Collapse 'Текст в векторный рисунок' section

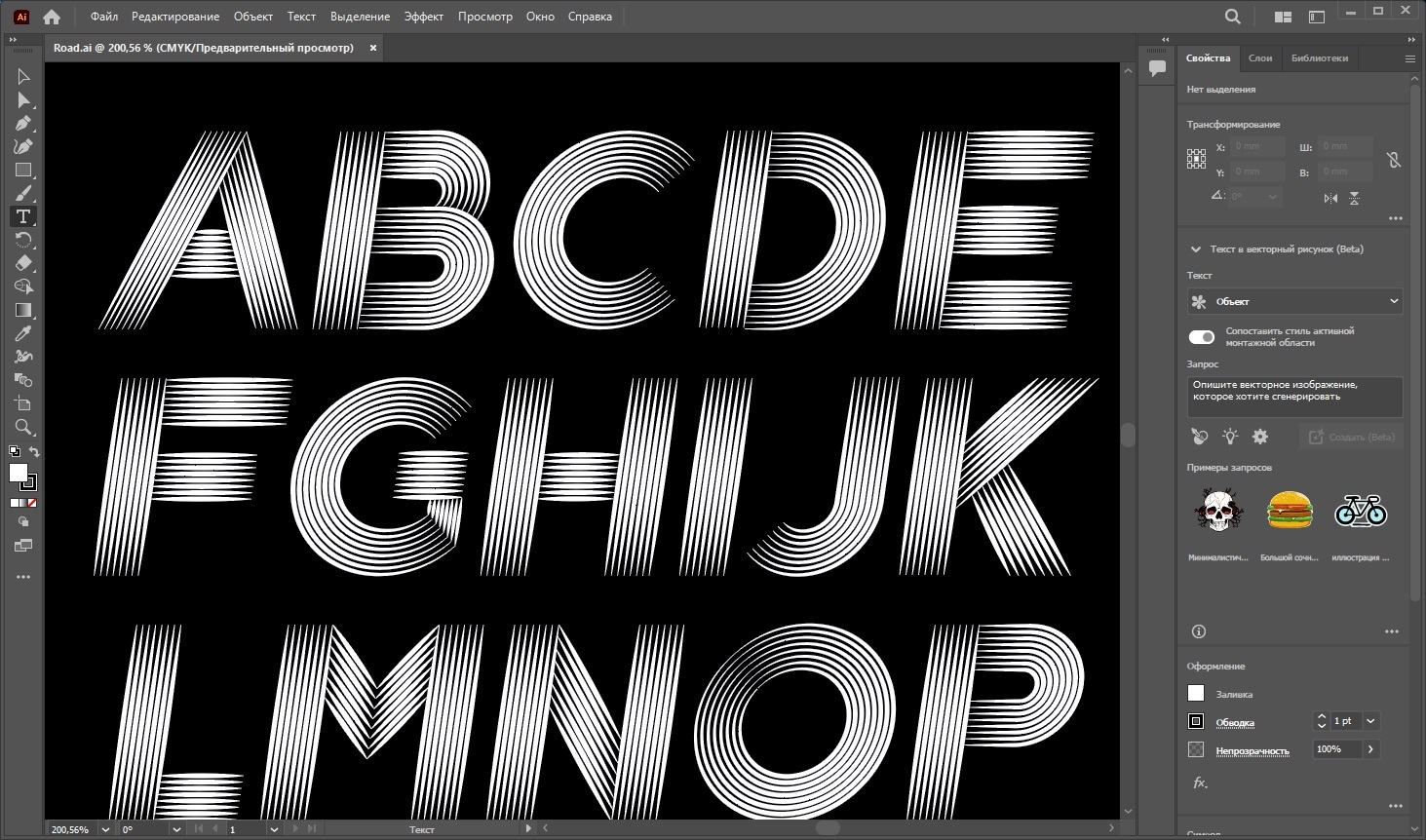coord(1195,249)
